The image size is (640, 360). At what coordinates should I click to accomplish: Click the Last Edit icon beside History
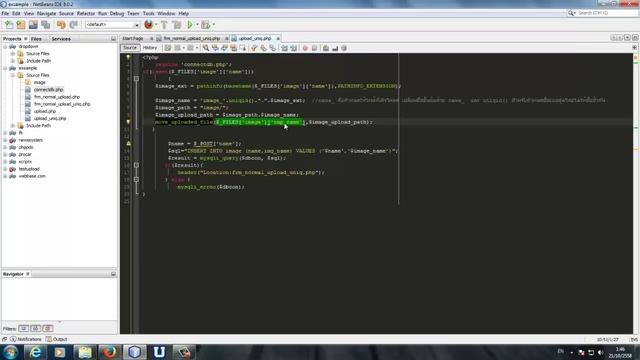coord(168,48)
